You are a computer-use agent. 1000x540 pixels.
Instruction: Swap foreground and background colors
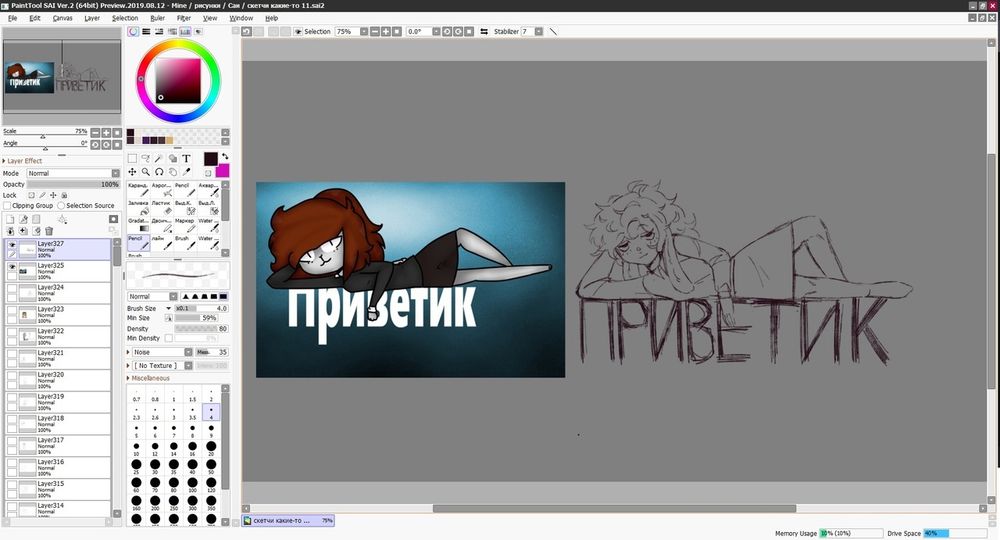[x=224, y=156]
